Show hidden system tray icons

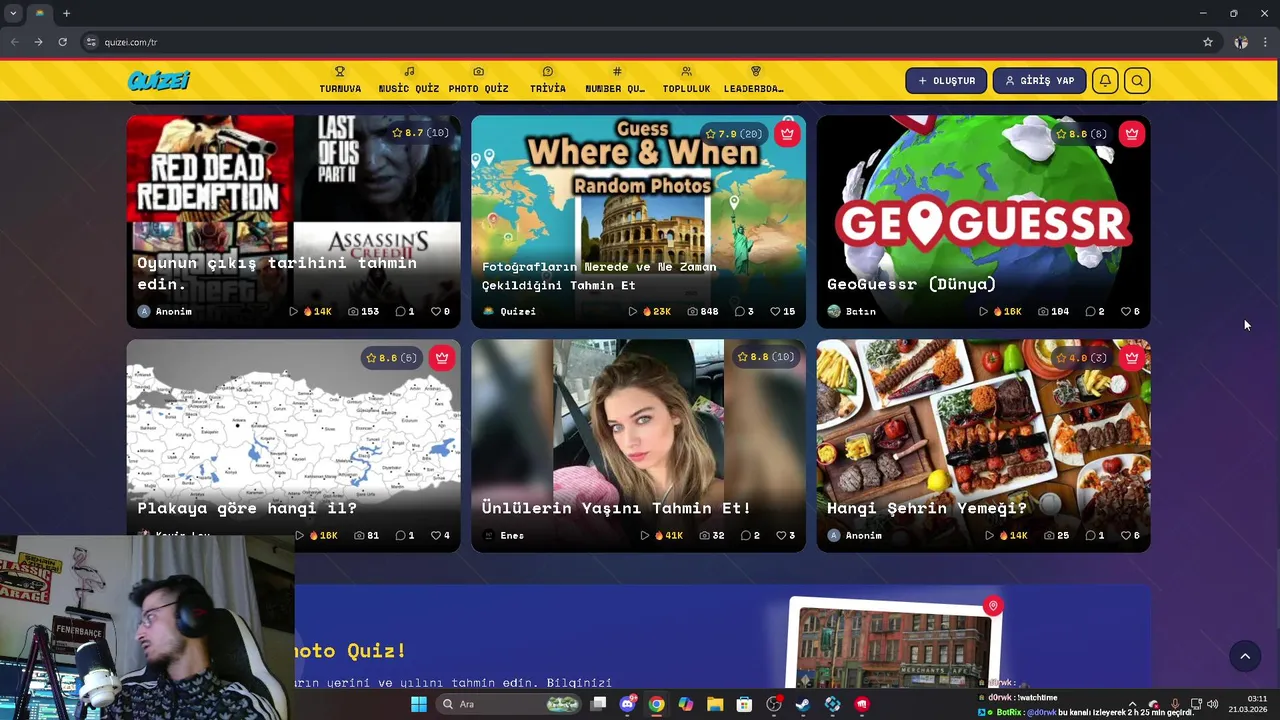coord(1132,704)
